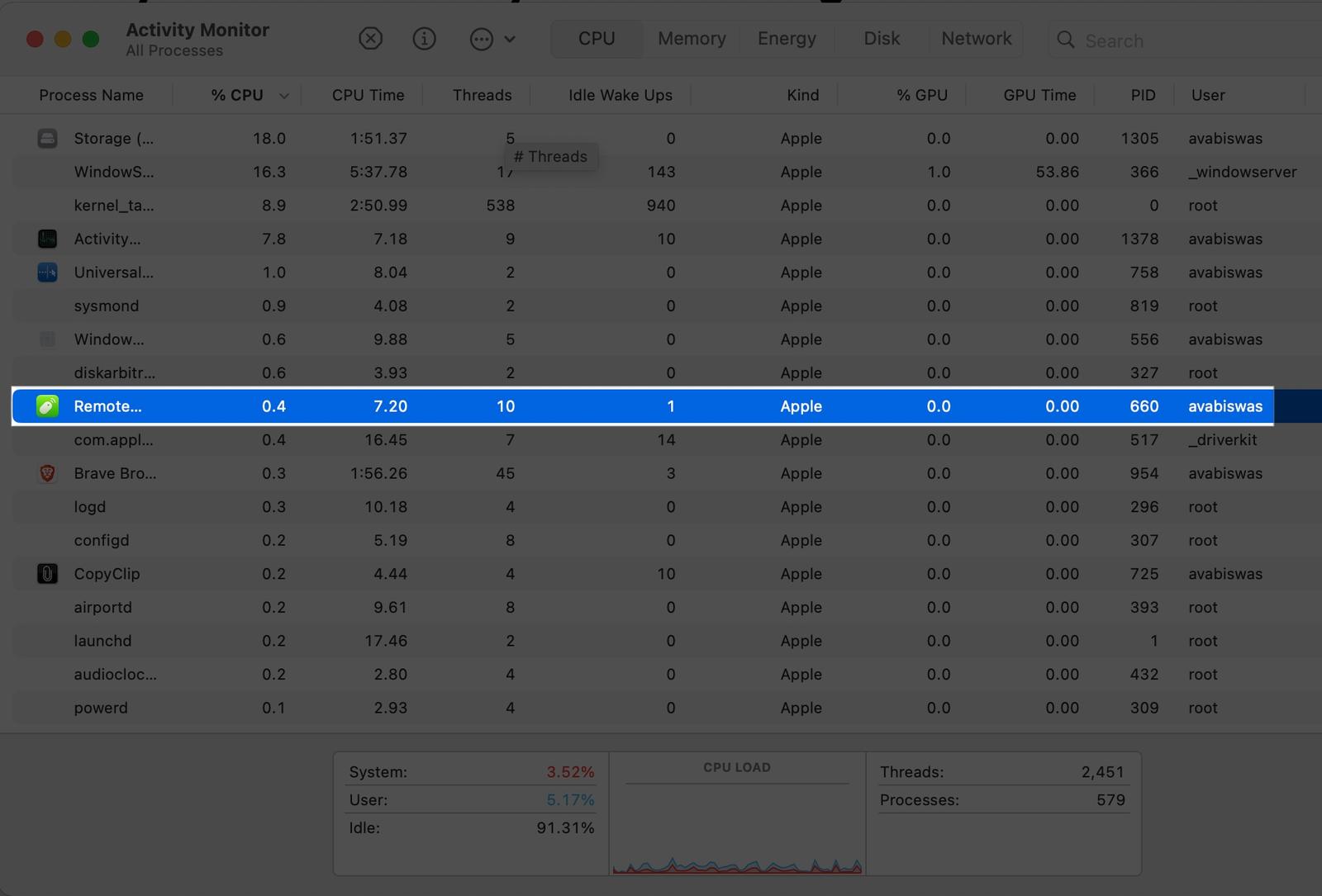1322x896 pixels.
Task: Click the ellipsis More options icon
Action: pyautogui.click(x=481, y=39)
